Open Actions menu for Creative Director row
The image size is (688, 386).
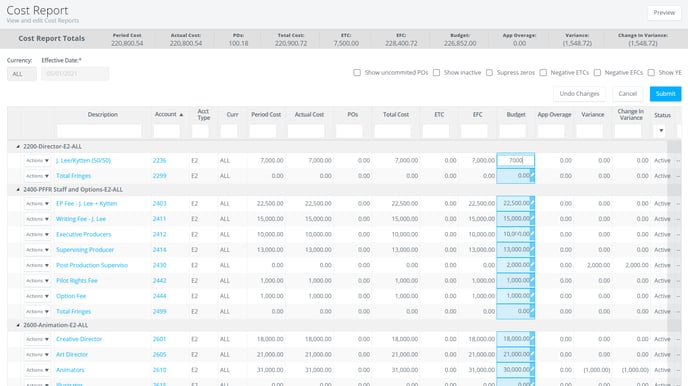pos(37,339)
